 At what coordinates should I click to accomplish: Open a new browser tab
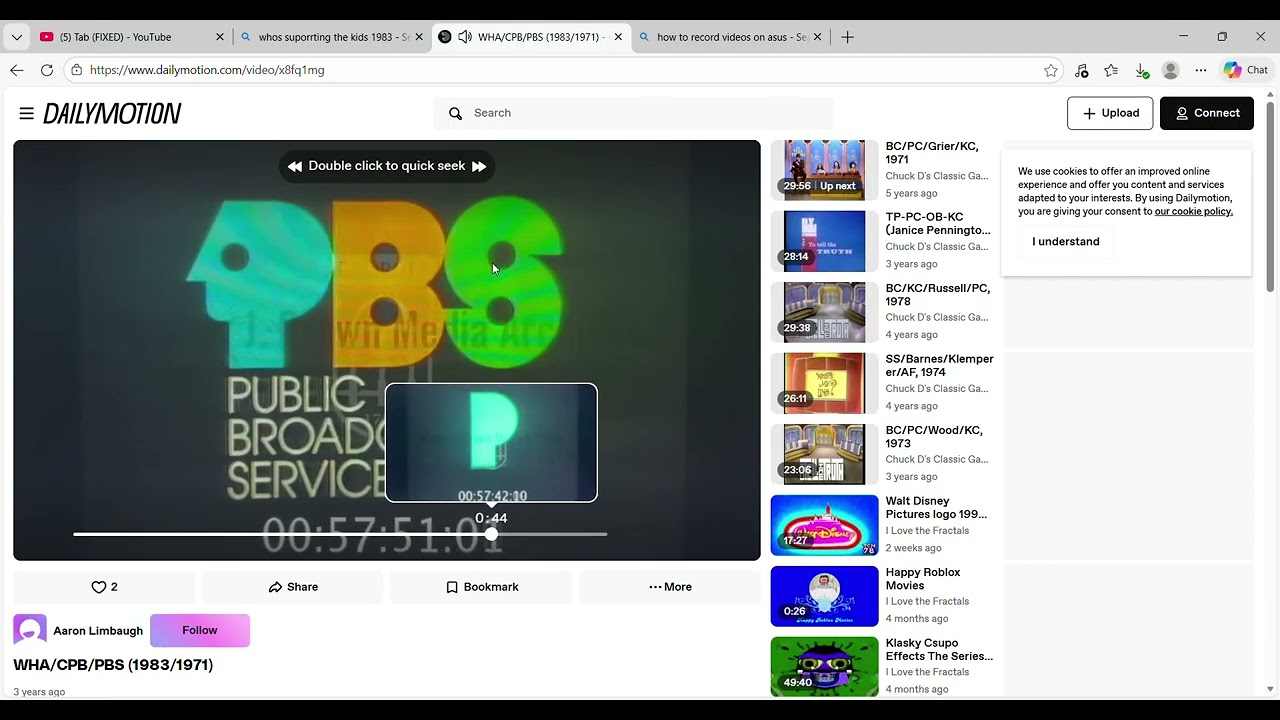(847, 37)
